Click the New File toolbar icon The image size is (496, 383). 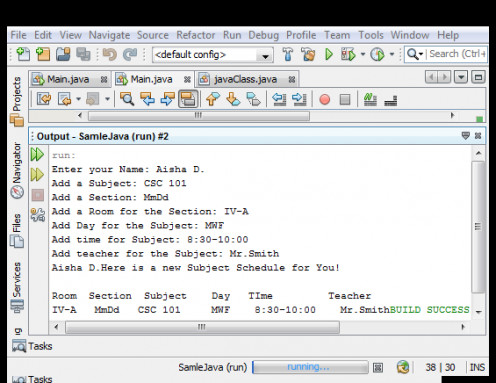(23, 54)
